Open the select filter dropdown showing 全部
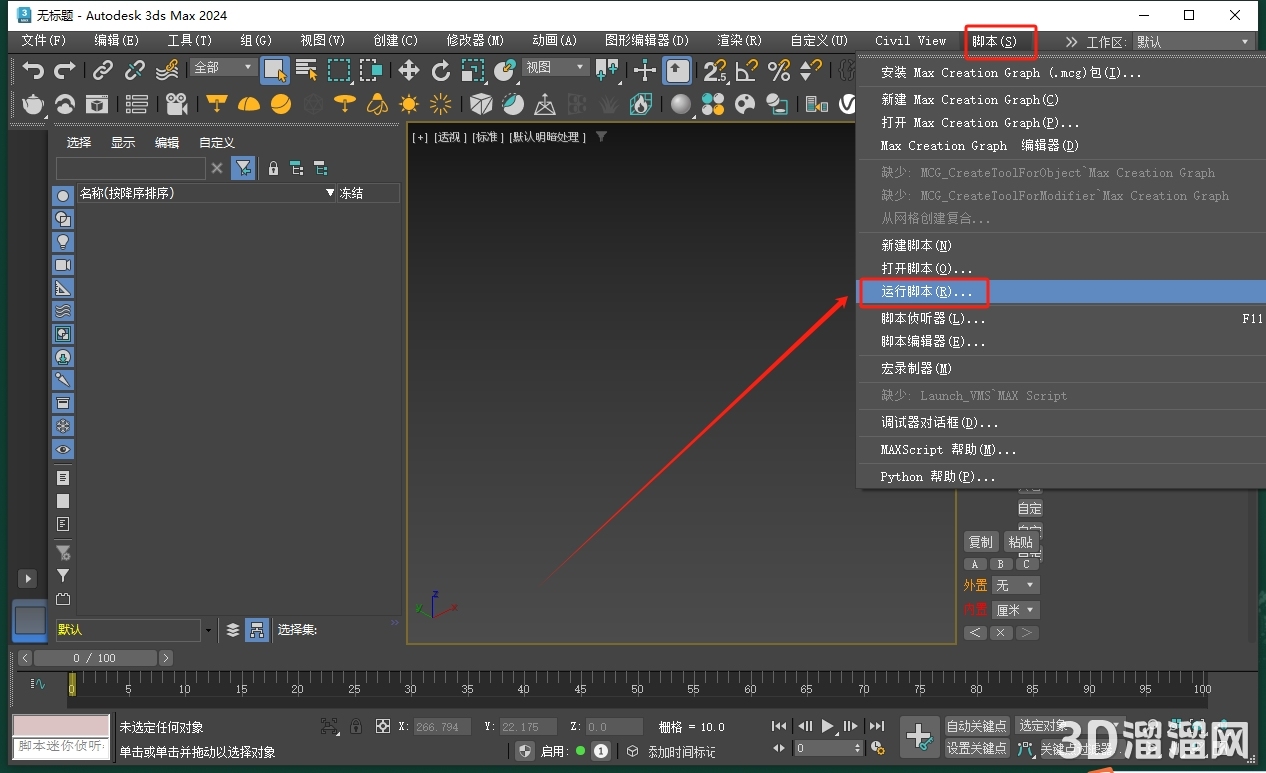Image resolution: width=1266 pixels, height=773 pixels. tap(224, 67)
